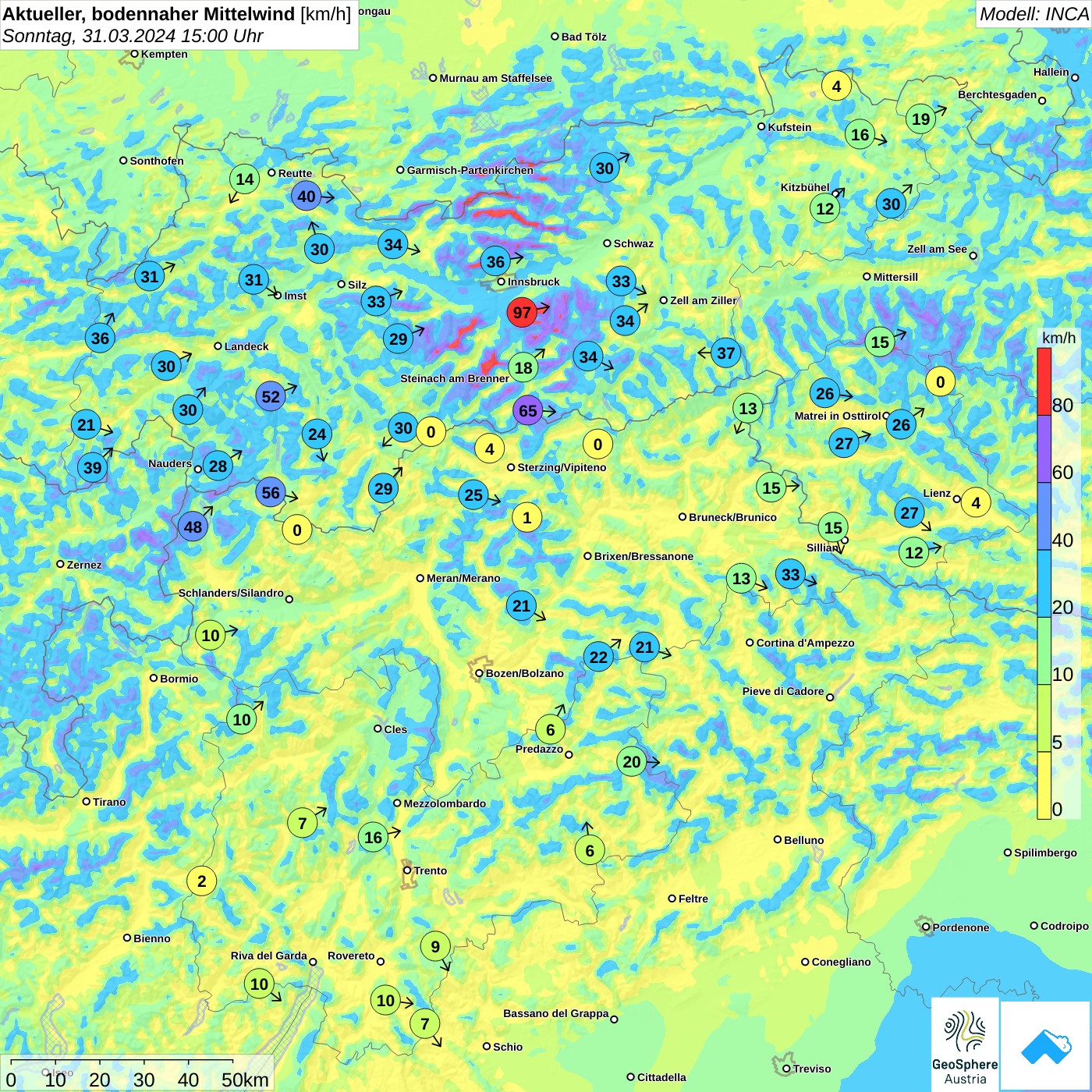
Task: Select the purple 60–80 legend segment
Action: (1044, 448)
